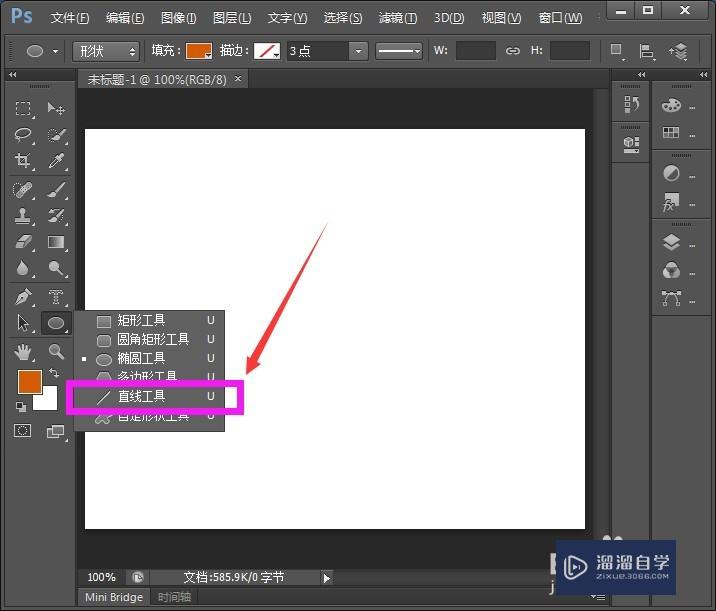
Task: Click the orange foreground color swatch
Action: pos(30,381)
